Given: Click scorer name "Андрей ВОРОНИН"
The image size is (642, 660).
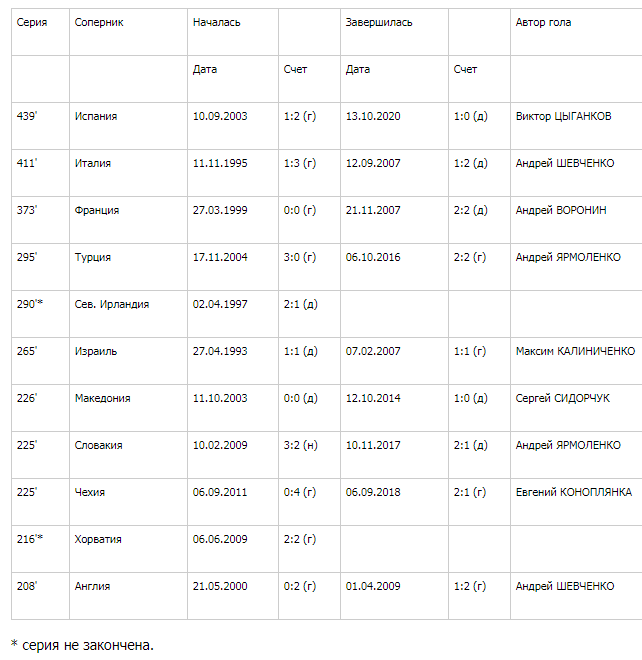Looking at the screenshot, I should [x=561, y=210].
